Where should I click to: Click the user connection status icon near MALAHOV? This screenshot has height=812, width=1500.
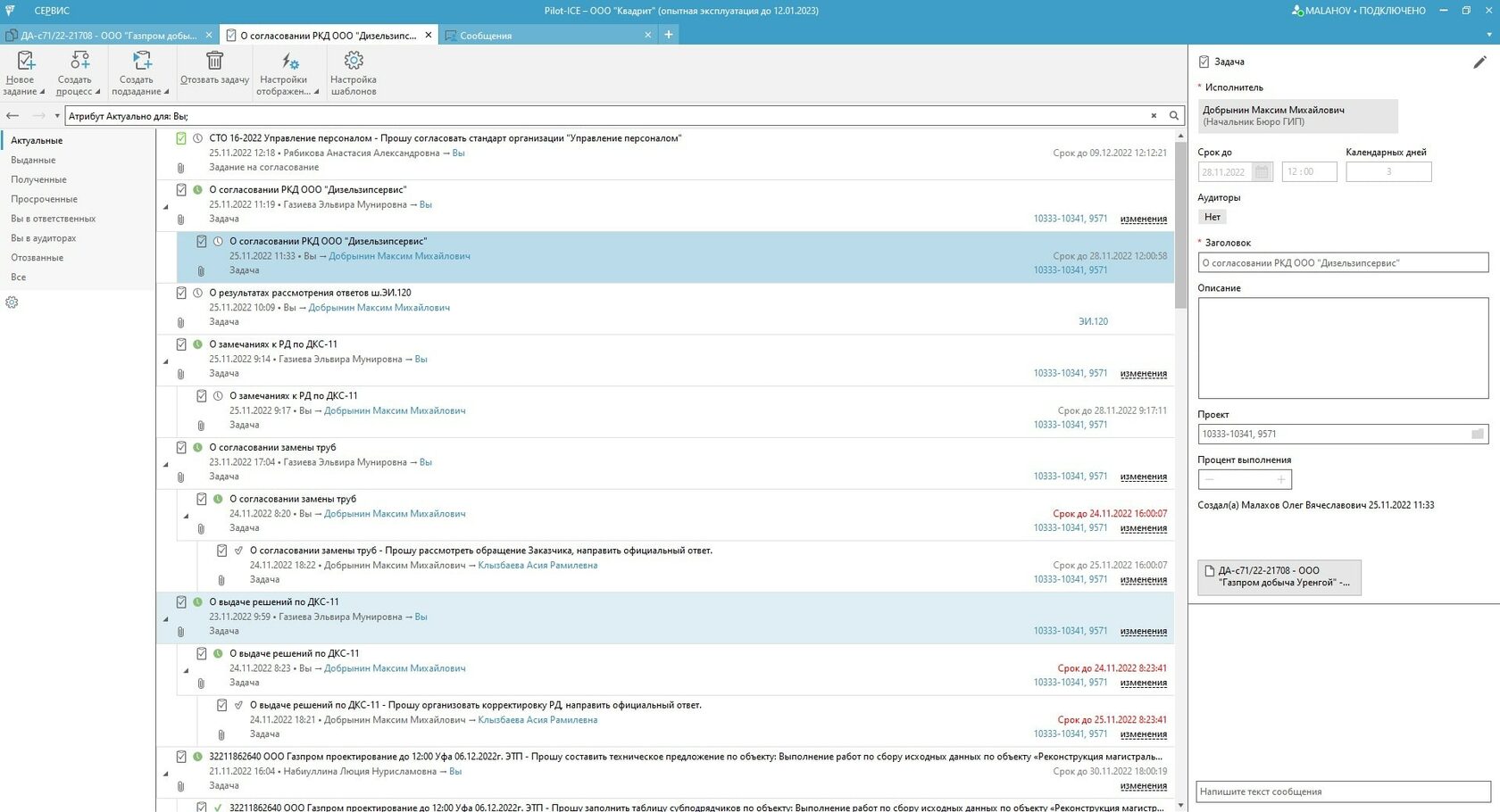[1297, 11]
